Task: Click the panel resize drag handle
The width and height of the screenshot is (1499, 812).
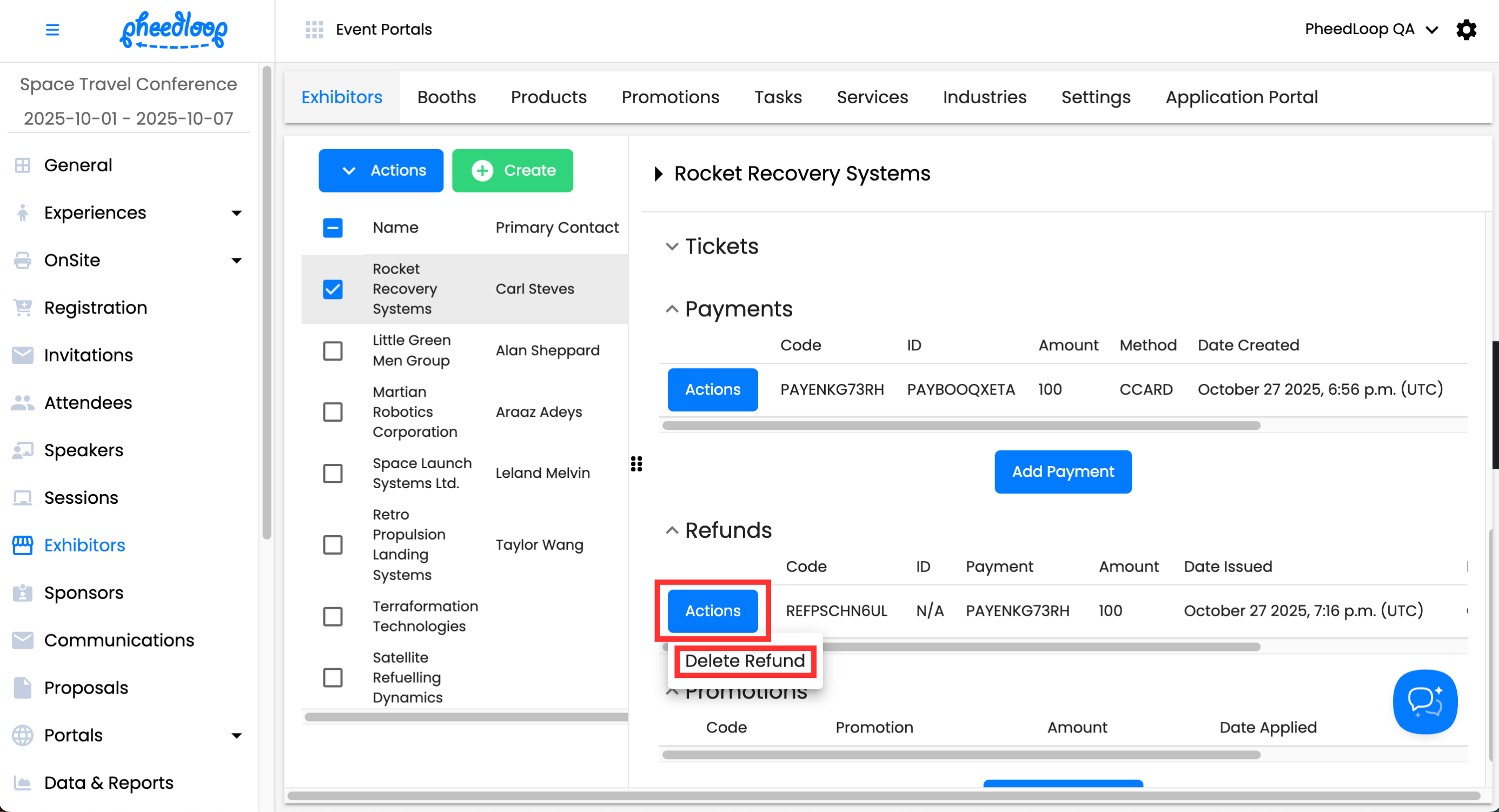Action: (636, 464)
